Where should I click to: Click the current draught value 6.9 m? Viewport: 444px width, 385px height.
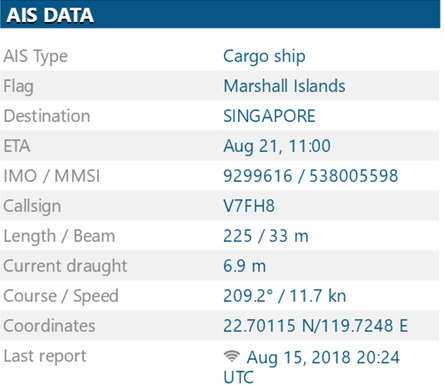[245, 266]
